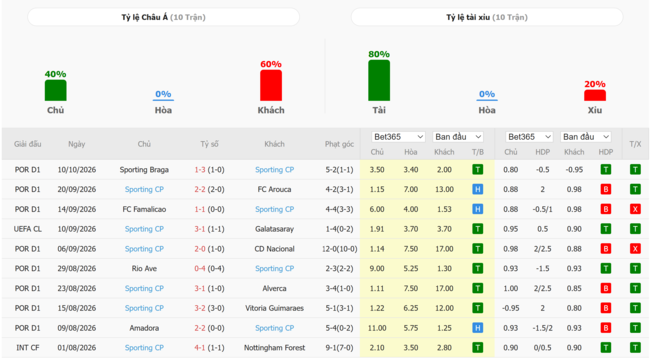Click red HDP B badge in CD Nacional row

[x=606, y=249]
